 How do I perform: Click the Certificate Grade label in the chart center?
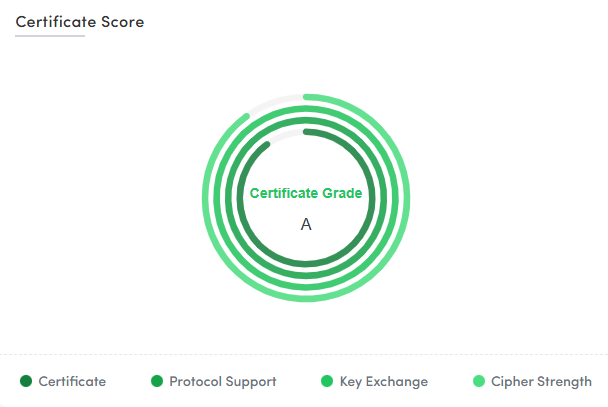(x=306, y=193)
